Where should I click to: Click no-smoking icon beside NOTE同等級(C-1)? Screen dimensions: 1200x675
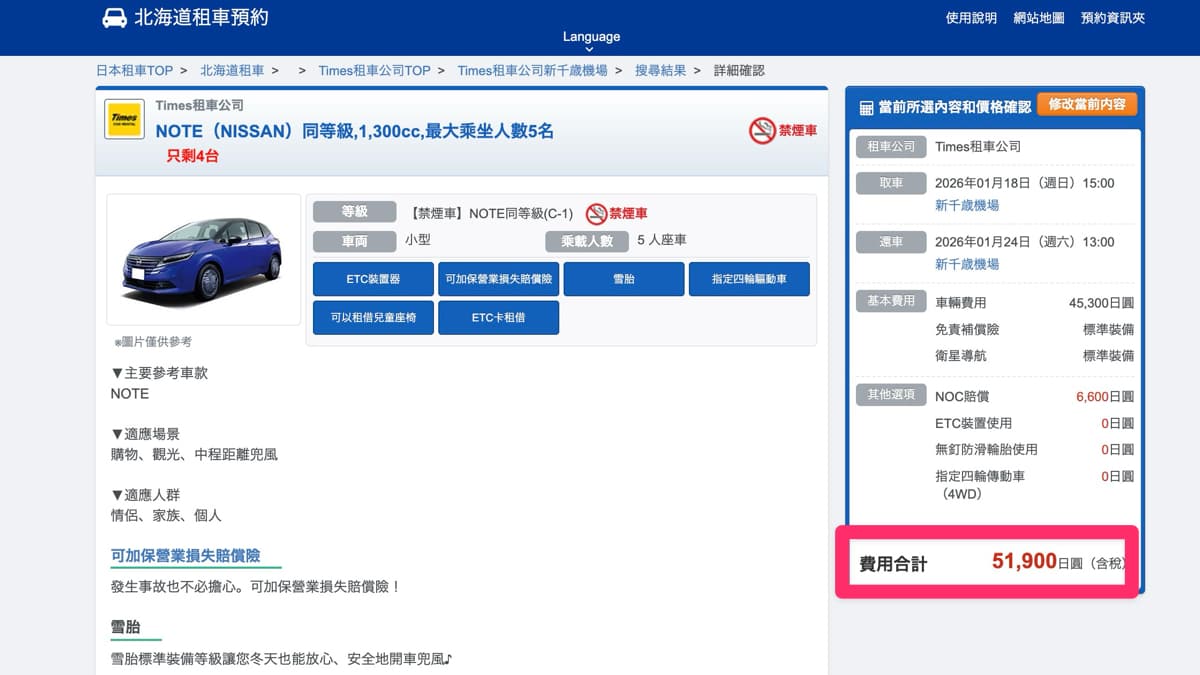(596, 213)
